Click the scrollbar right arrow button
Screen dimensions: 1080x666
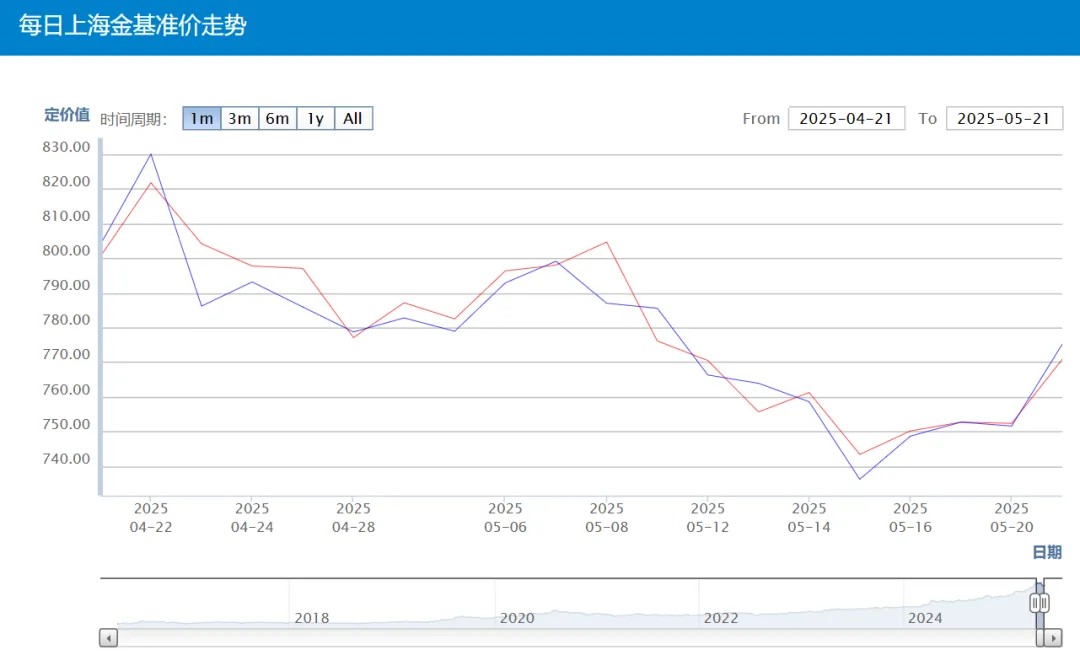(1052, 638)
